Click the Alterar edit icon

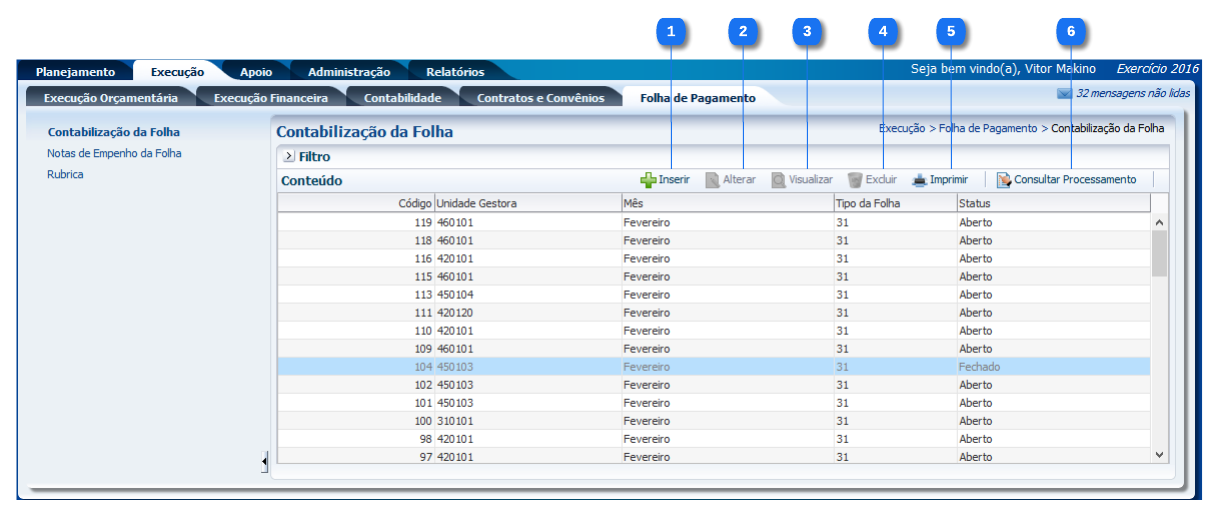(x=713, y=180)
